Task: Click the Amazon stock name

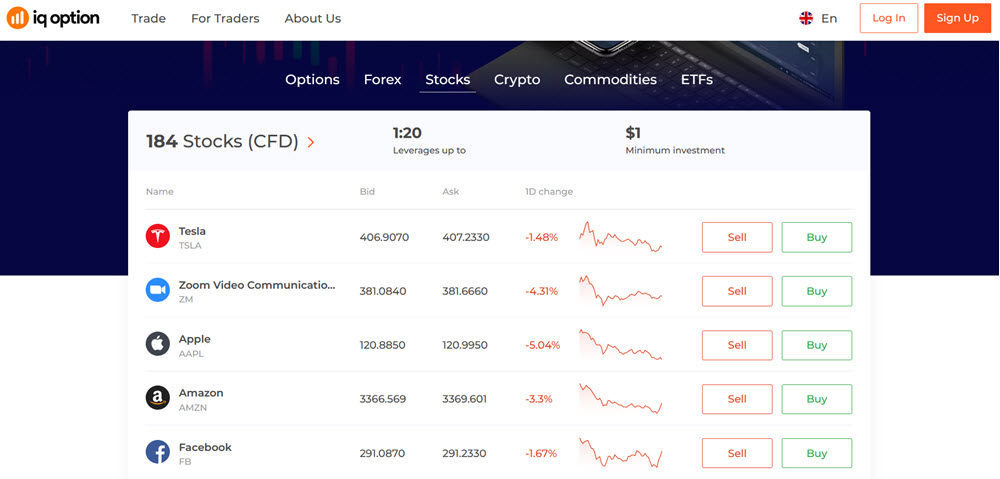Action: coord(201,393)
